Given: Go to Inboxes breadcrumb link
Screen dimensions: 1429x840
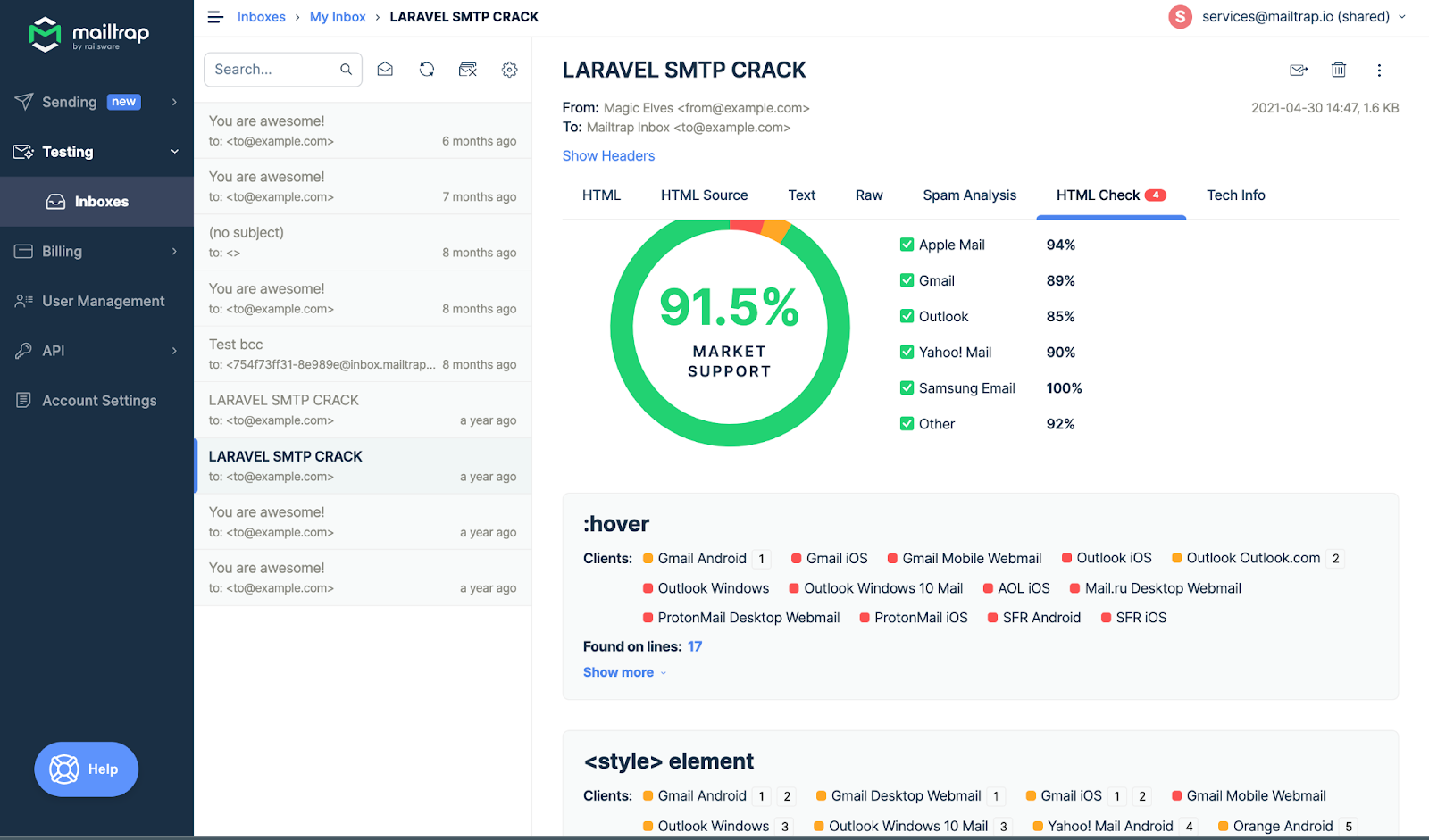Looking at the screenshot, I should (262, 17).
